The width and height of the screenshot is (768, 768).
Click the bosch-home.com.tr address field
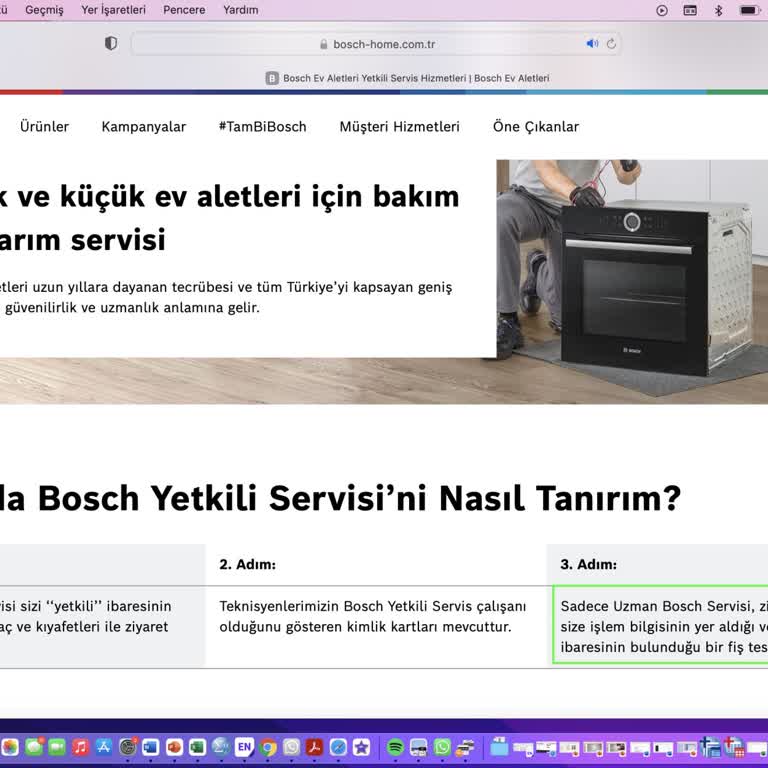(376, 44)
